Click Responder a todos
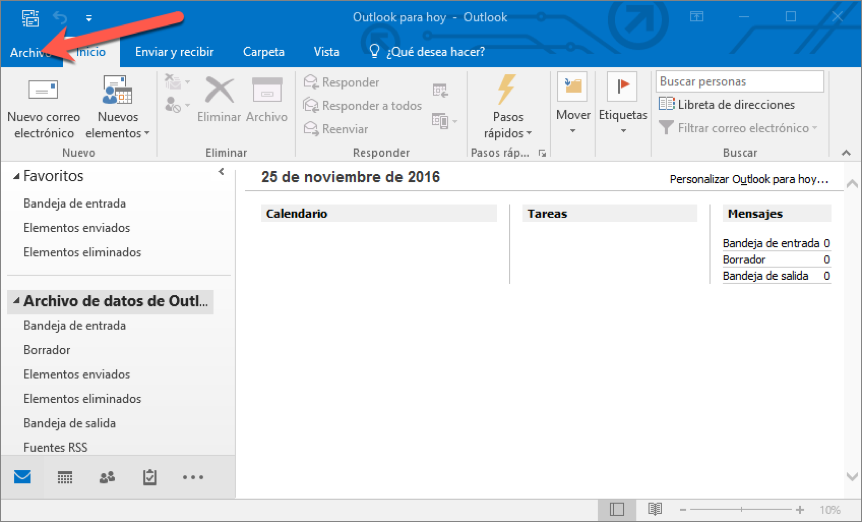The height and width of the screenshot is (522, 862). 363,105
